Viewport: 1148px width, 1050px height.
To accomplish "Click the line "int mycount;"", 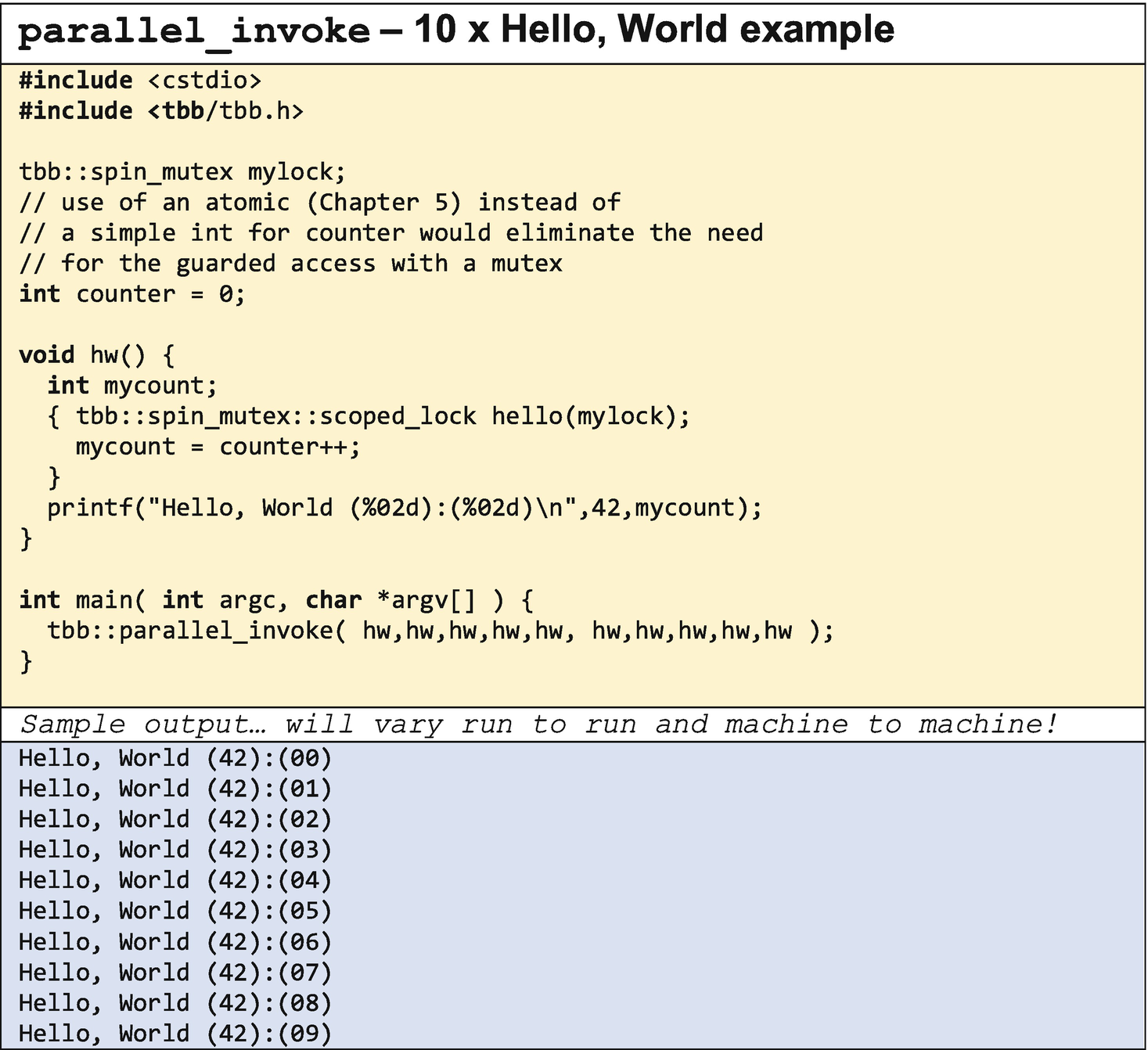I will [132, 386].
